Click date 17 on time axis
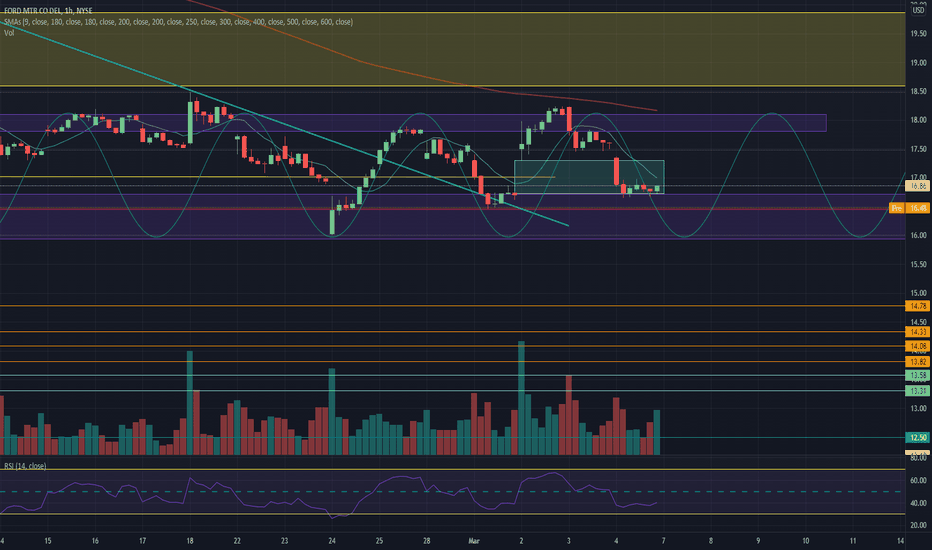 click(143, 541)
